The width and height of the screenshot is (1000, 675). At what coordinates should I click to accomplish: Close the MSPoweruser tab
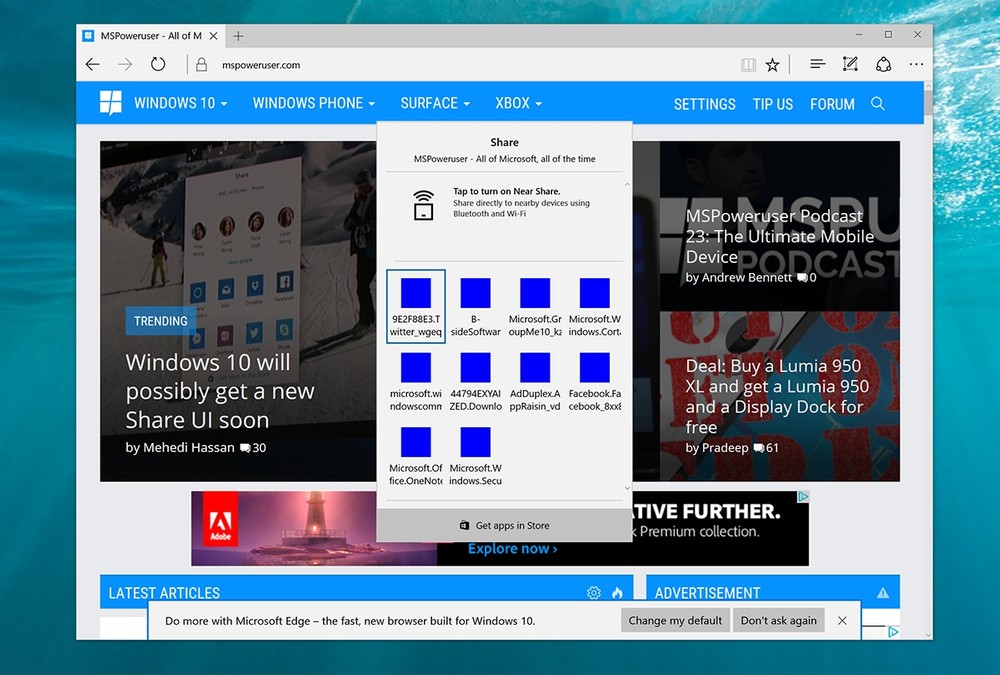click(214, 36)
